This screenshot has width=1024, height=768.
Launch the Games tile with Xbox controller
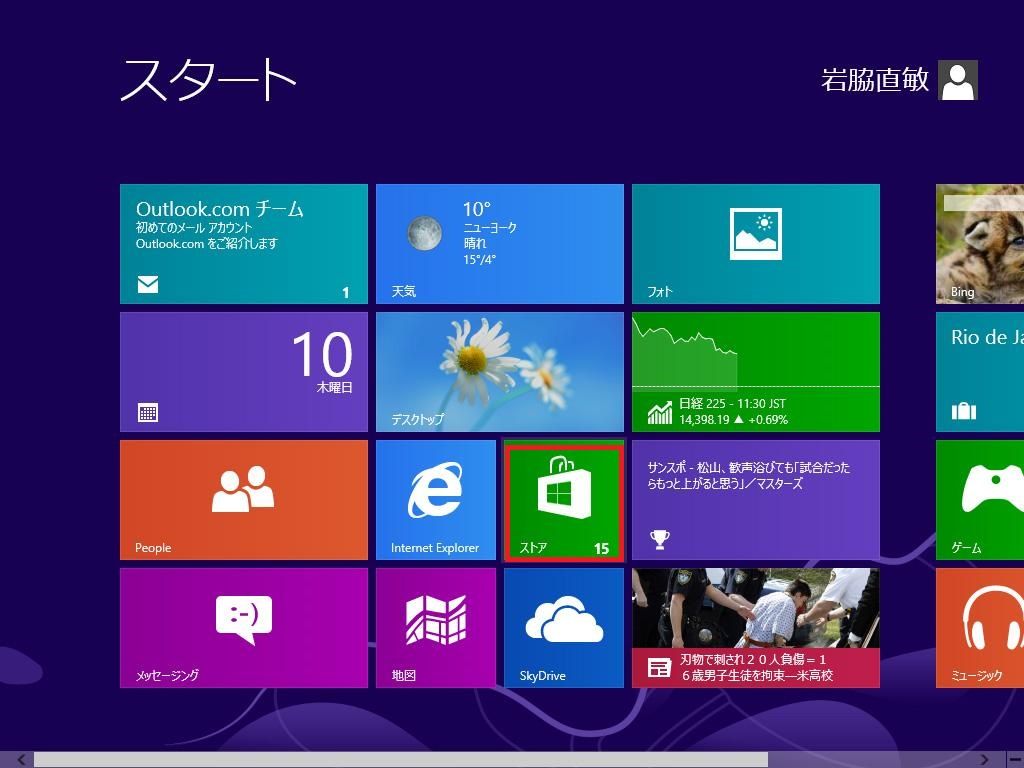pos(980,500)
